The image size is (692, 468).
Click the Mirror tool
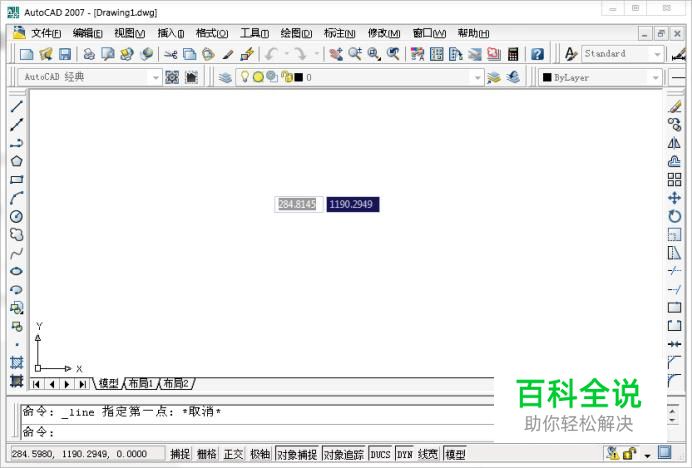click(674, 143)
